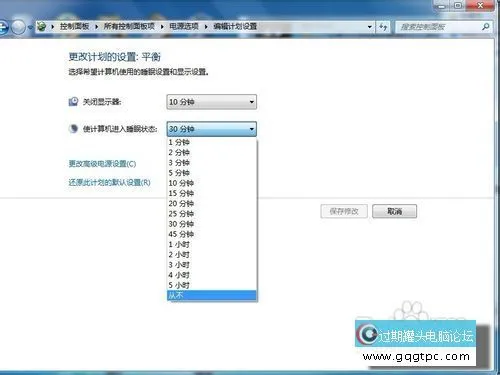Choose 20 分钟 in sleep list
500x375 pixels.
[x=212, y=204]
